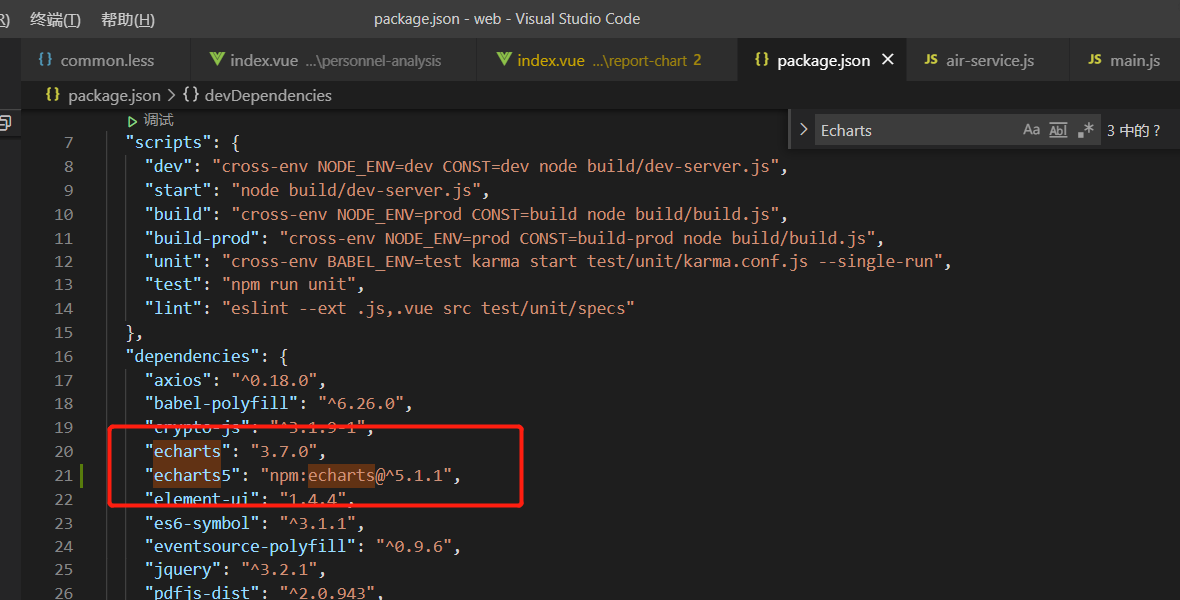Click the "axios" dependency key
Screen dimensions: 1180x600
(x=178, y=380)
